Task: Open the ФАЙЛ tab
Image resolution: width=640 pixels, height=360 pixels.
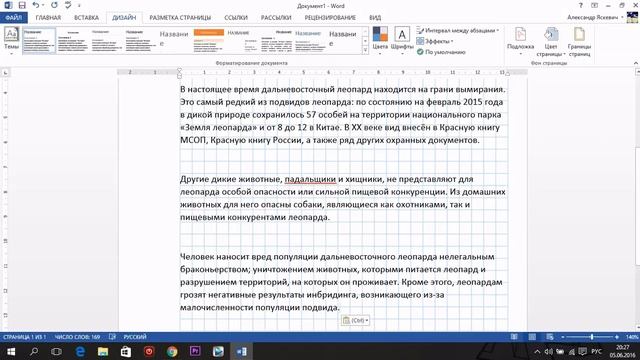Action: [x=14, y=18]
